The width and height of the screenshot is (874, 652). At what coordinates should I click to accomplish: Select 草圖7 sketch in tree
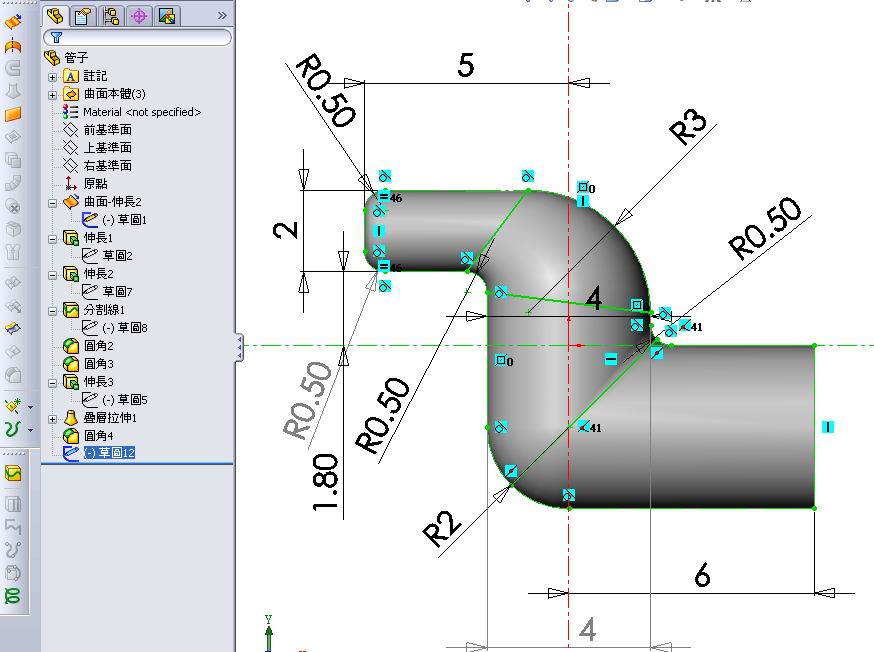107,291
